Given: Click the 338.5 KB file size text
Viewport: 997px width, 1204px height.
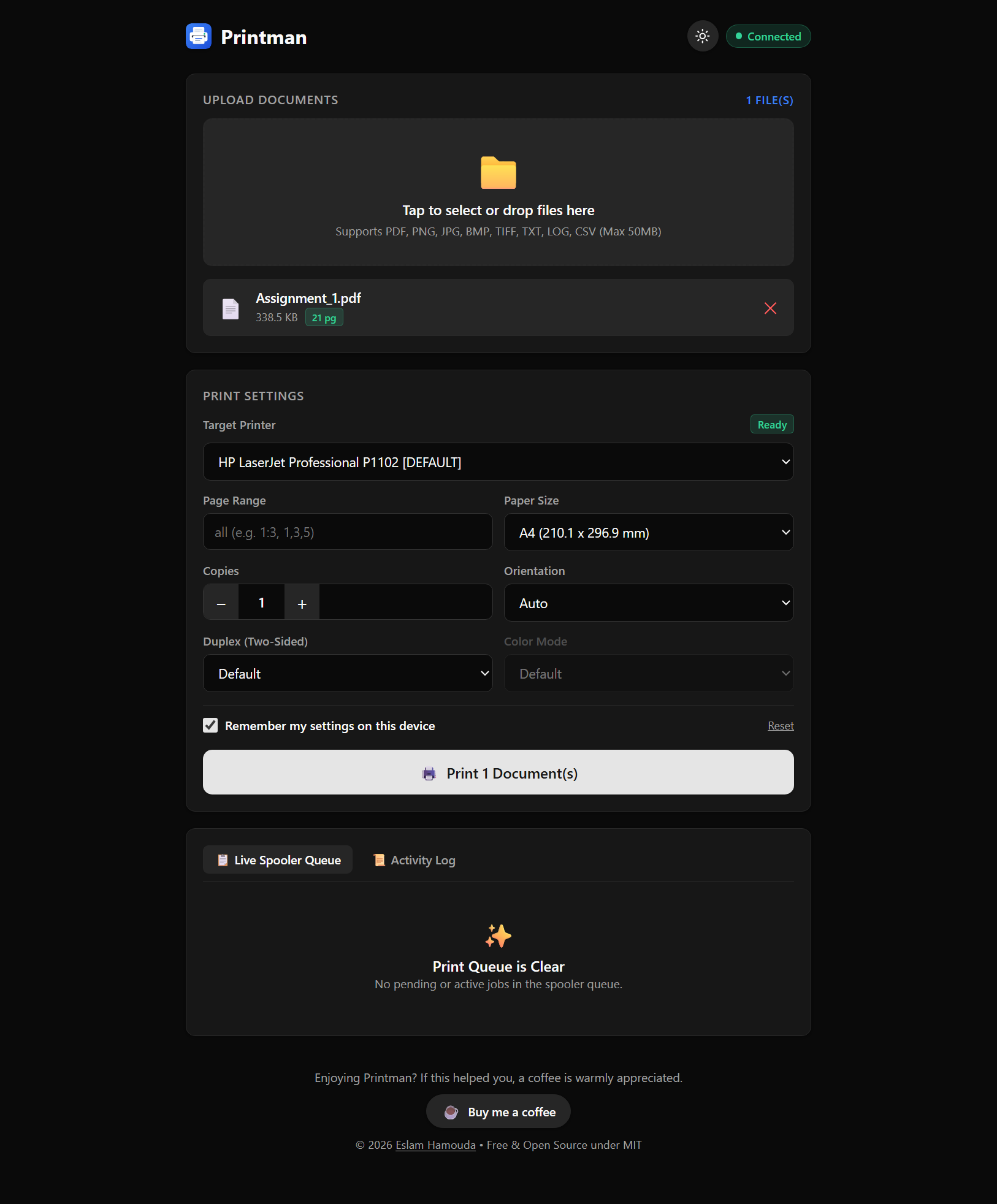Looking at the screenshot, I should pos(277,318).
